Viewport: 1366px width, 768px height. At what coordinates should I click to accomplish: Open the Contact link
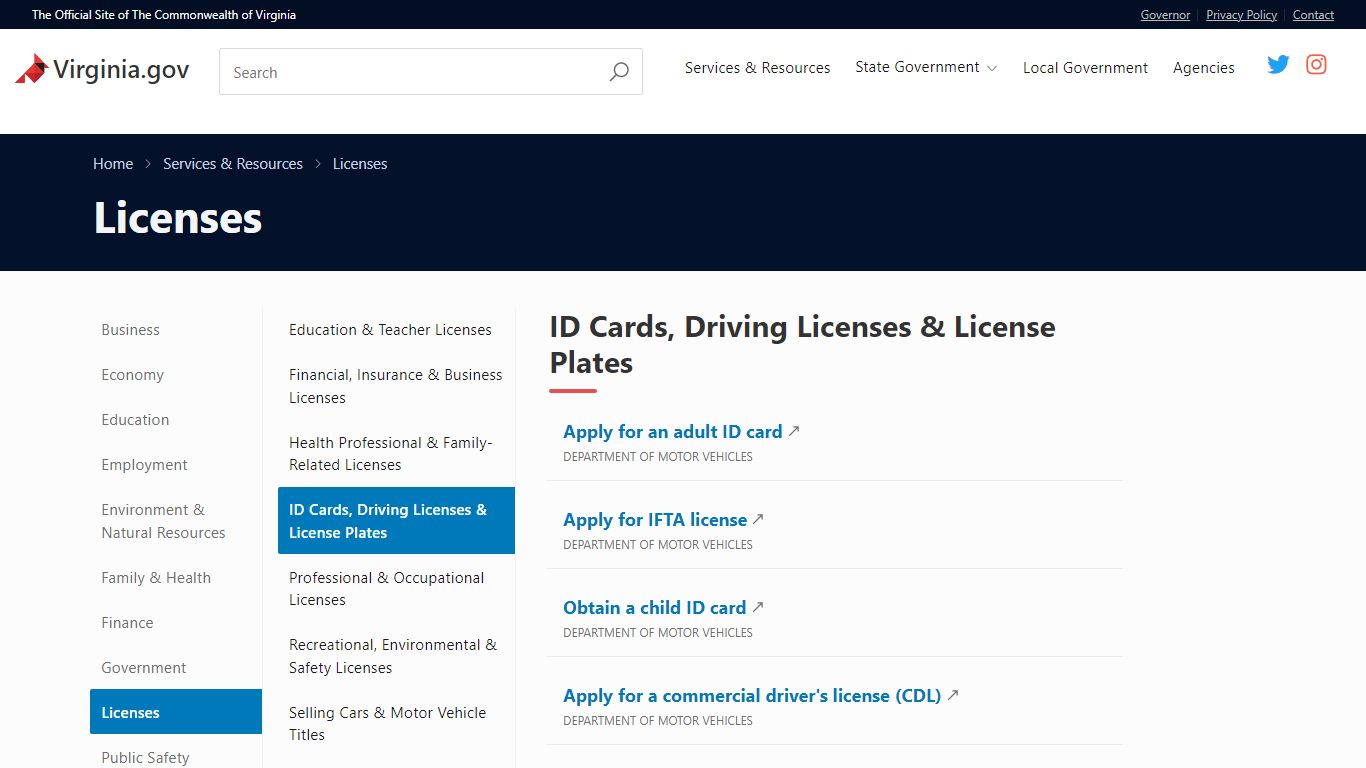tap(1313, 15)
